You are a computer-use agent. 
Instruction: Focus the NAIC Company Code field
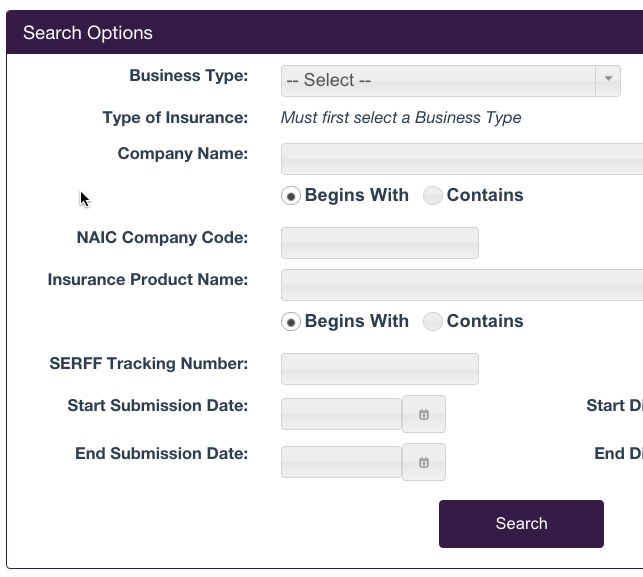380,243
